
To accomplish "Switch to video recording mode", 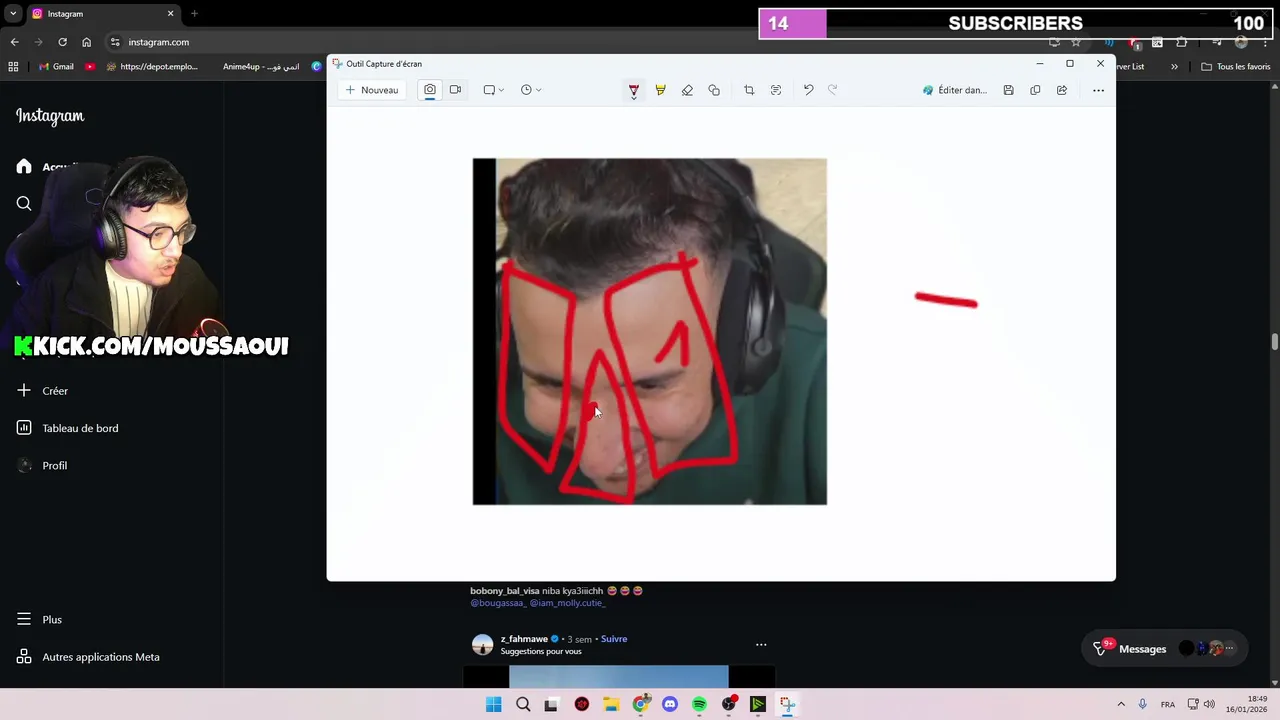I will [455, 90].
